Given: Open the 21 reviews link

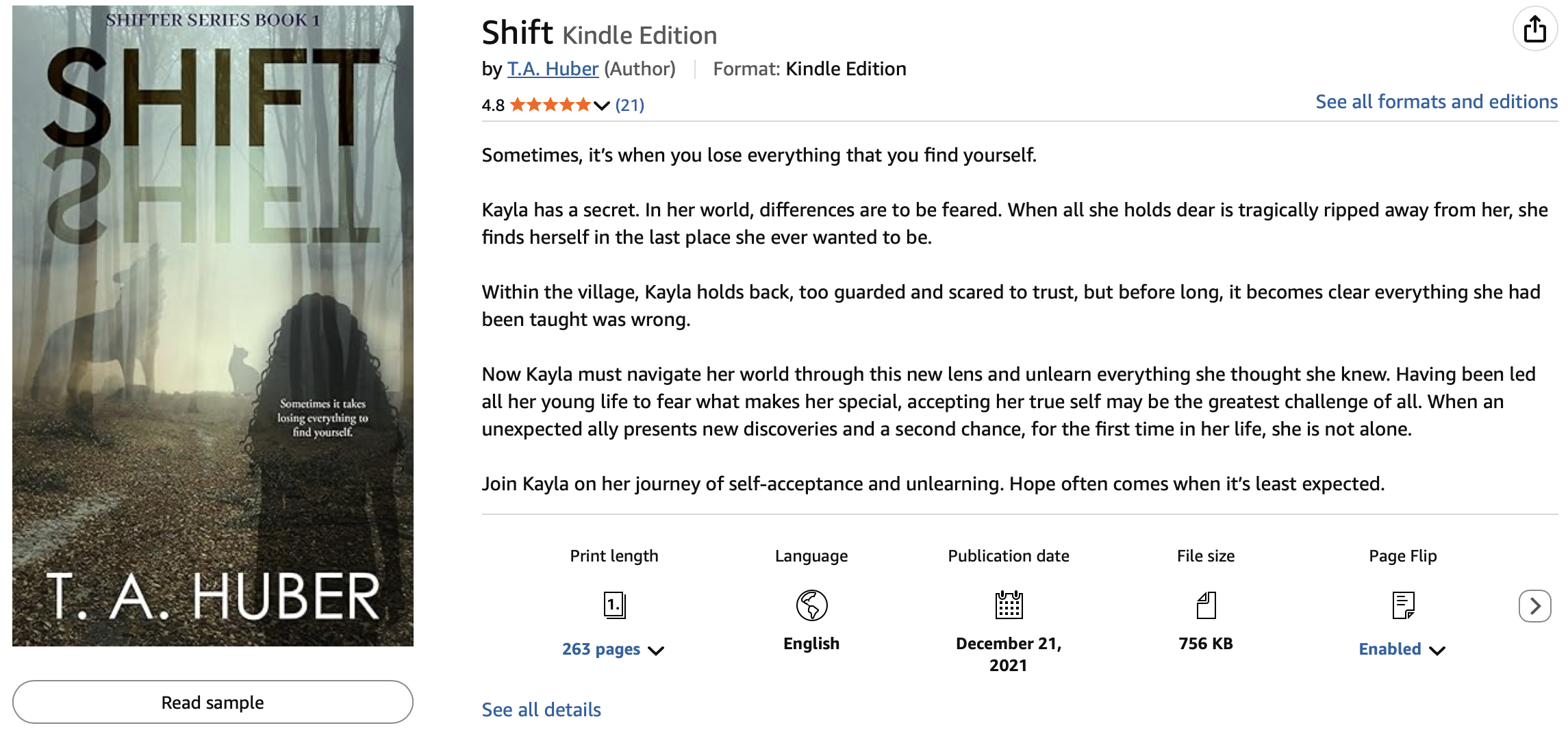Looking at the screenshot, I should coord(629,105).
